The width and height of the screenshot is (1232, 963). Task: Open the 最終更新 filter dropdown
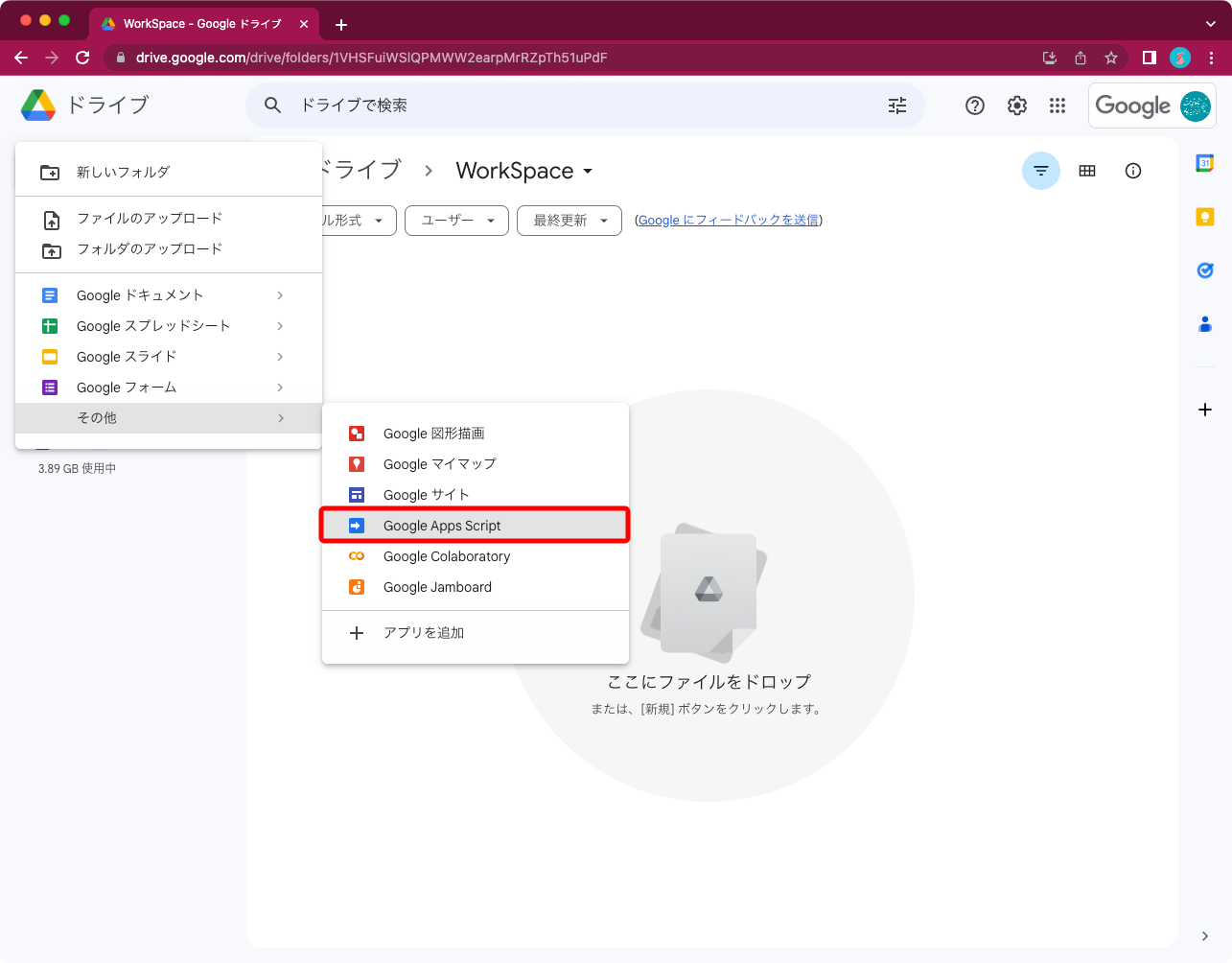[569, 221]
